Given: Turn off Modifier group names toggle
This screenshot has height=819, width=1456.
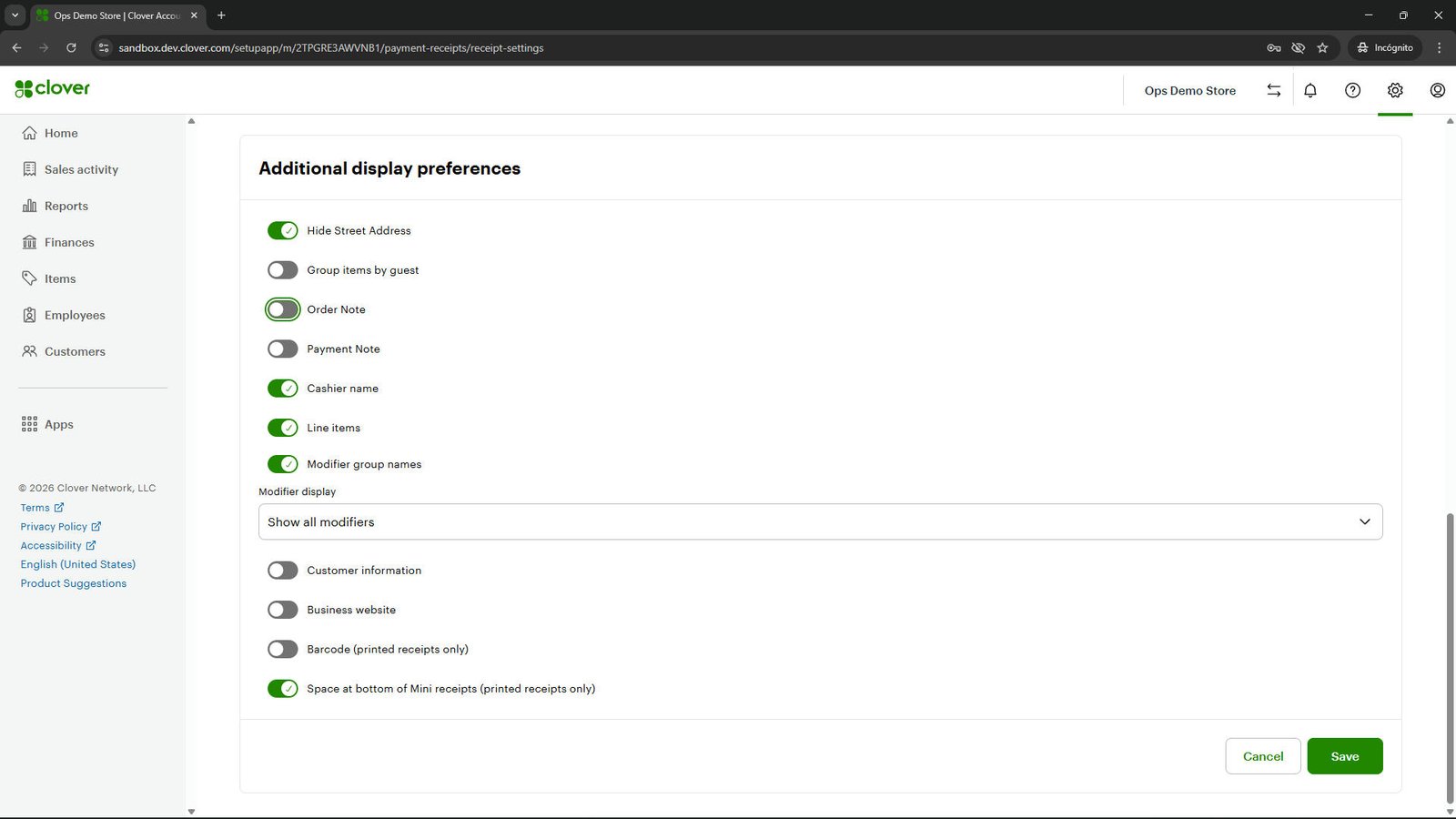Looking at the screenshot, I should tap(282, 464).
